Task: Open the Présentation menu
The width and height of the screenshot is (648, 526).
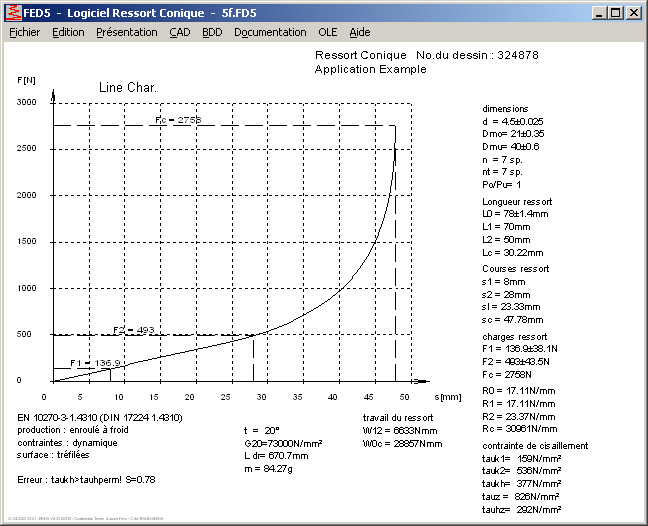Action: [126, 32]
